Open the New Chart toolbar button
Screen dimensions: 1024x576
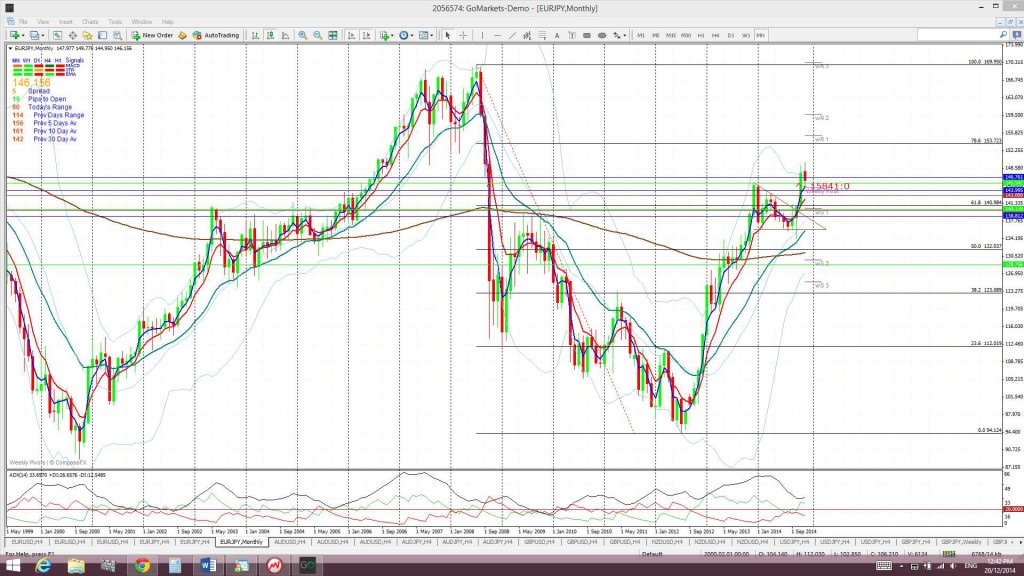(15, 35)
